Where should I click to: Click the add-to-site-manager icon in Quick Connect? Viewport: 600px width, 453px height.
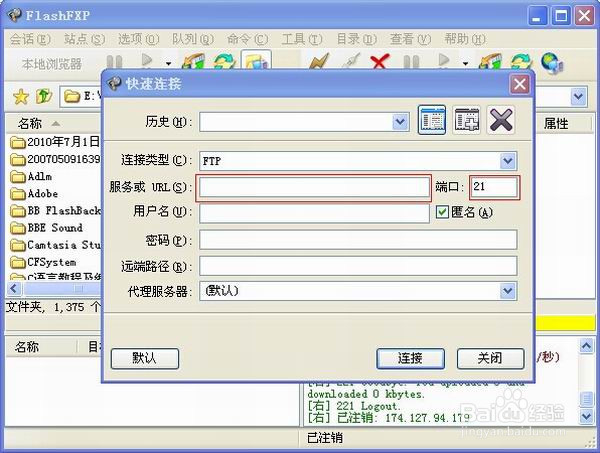(x=467, y=120)
